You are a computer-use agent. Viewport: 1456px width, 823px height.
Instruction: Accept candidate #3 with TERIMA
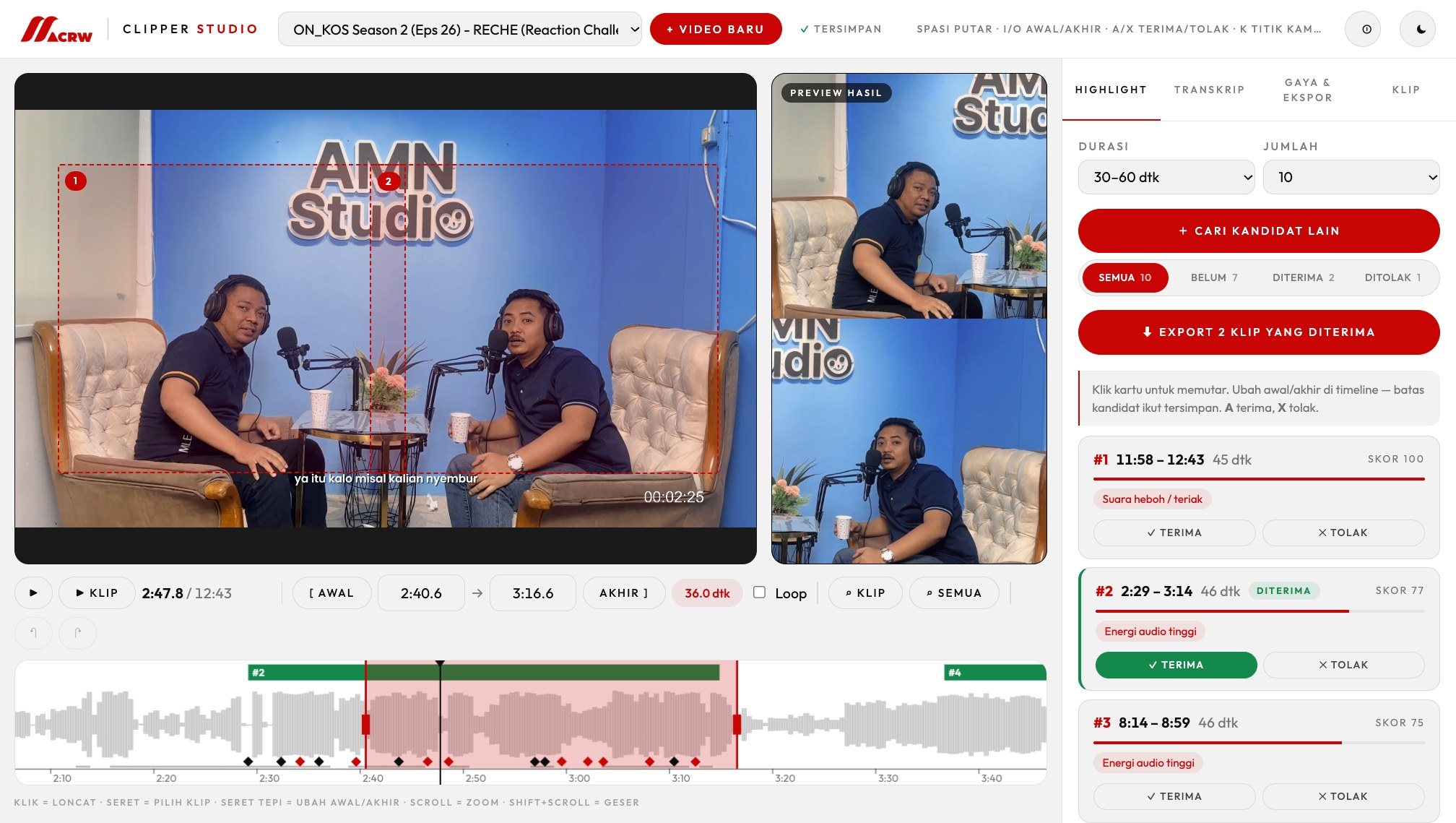(1174, 796)
